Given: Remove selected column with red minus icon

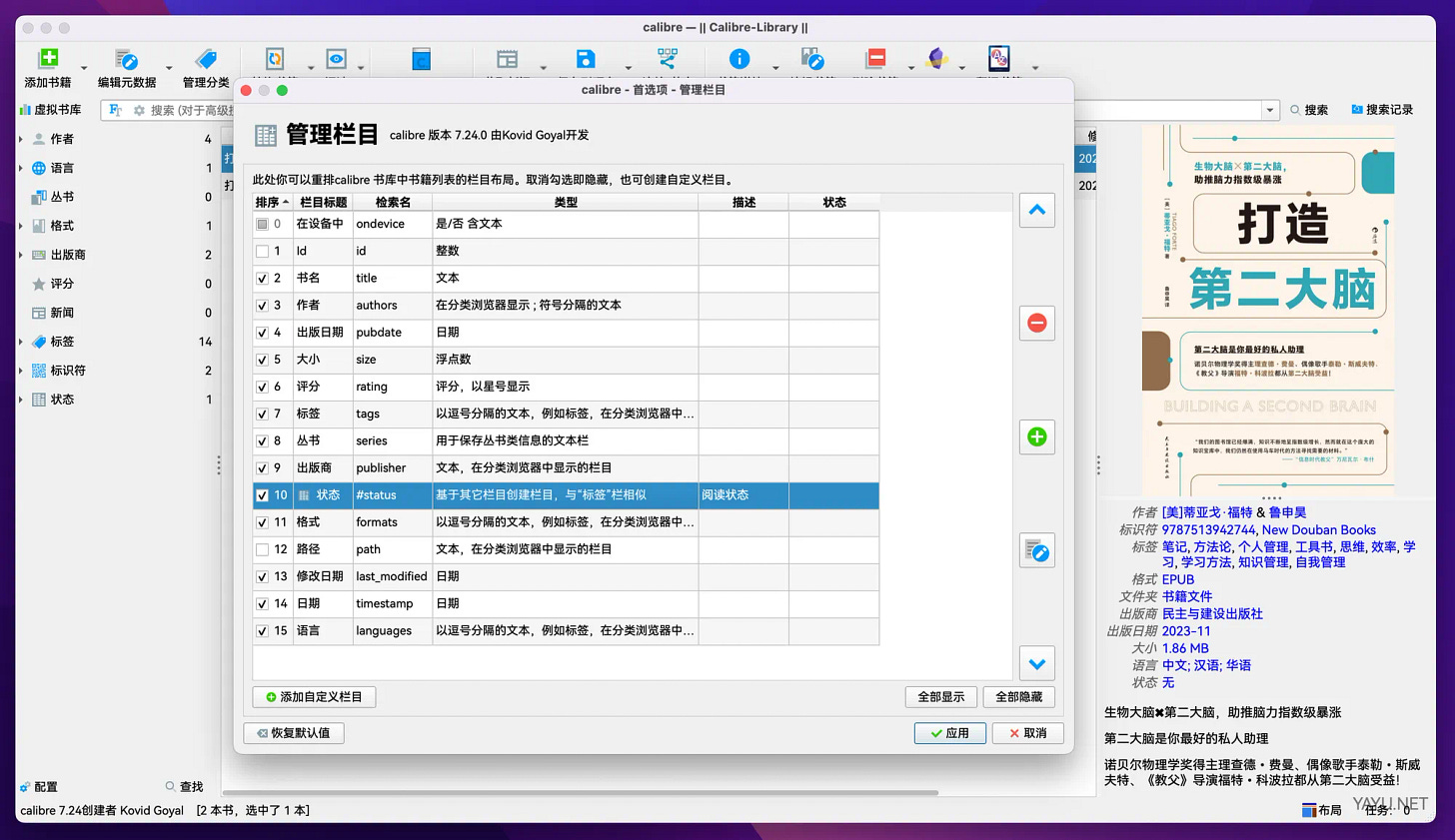Looking at the screenshot, I should 1037,323.
